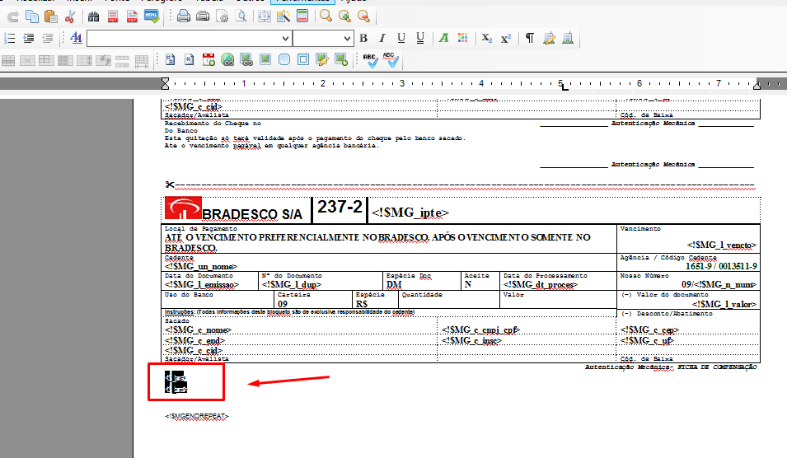Click the plain magnifier zoom icon
This screenshot has height=467, width=792.
[x=326, y=17]
